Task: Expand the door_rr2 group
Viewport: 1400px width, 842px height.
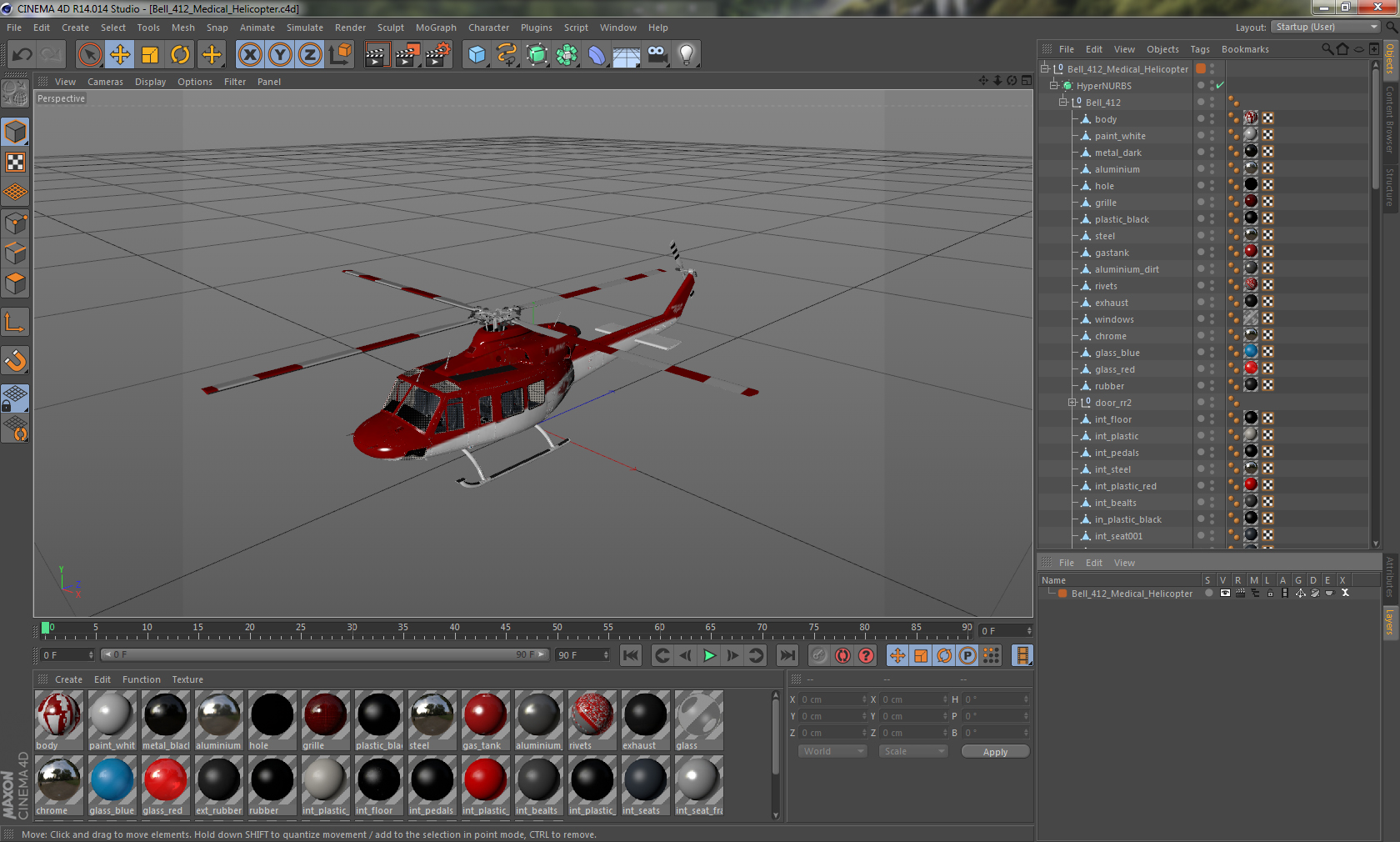Action: coord(1072,402)
